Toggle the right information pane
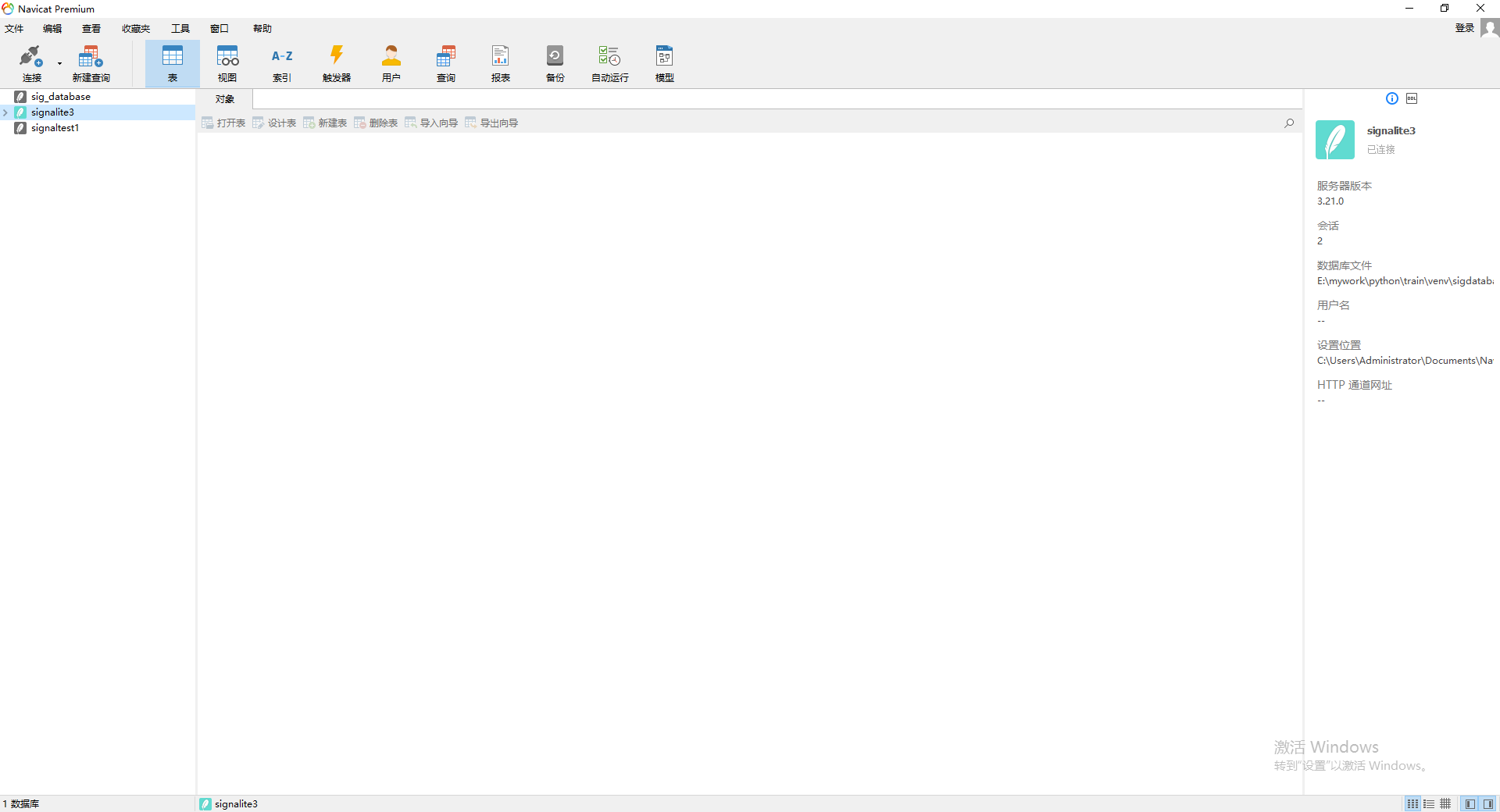 [x=1488, y=804]
